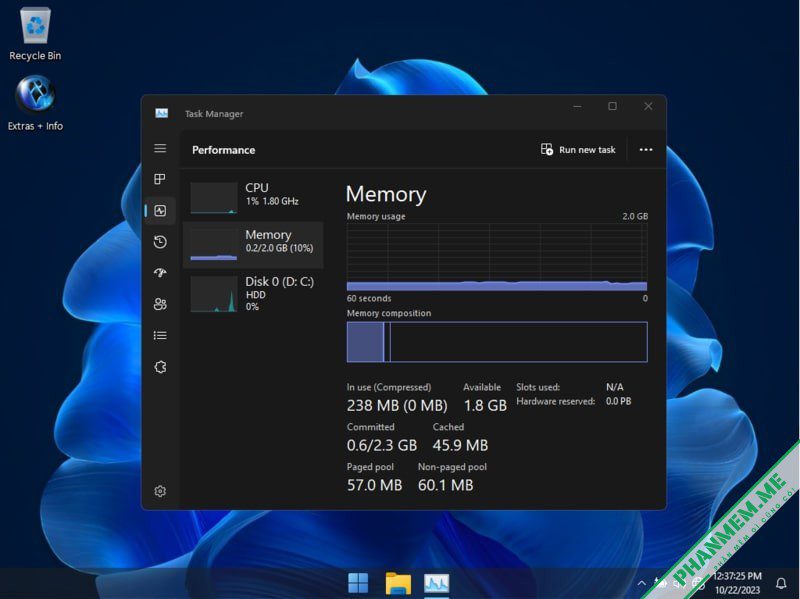Image resolution: width=800 pixels, height=599 pixels.
Task: Open Details page in sidebar
Action: 160,335
